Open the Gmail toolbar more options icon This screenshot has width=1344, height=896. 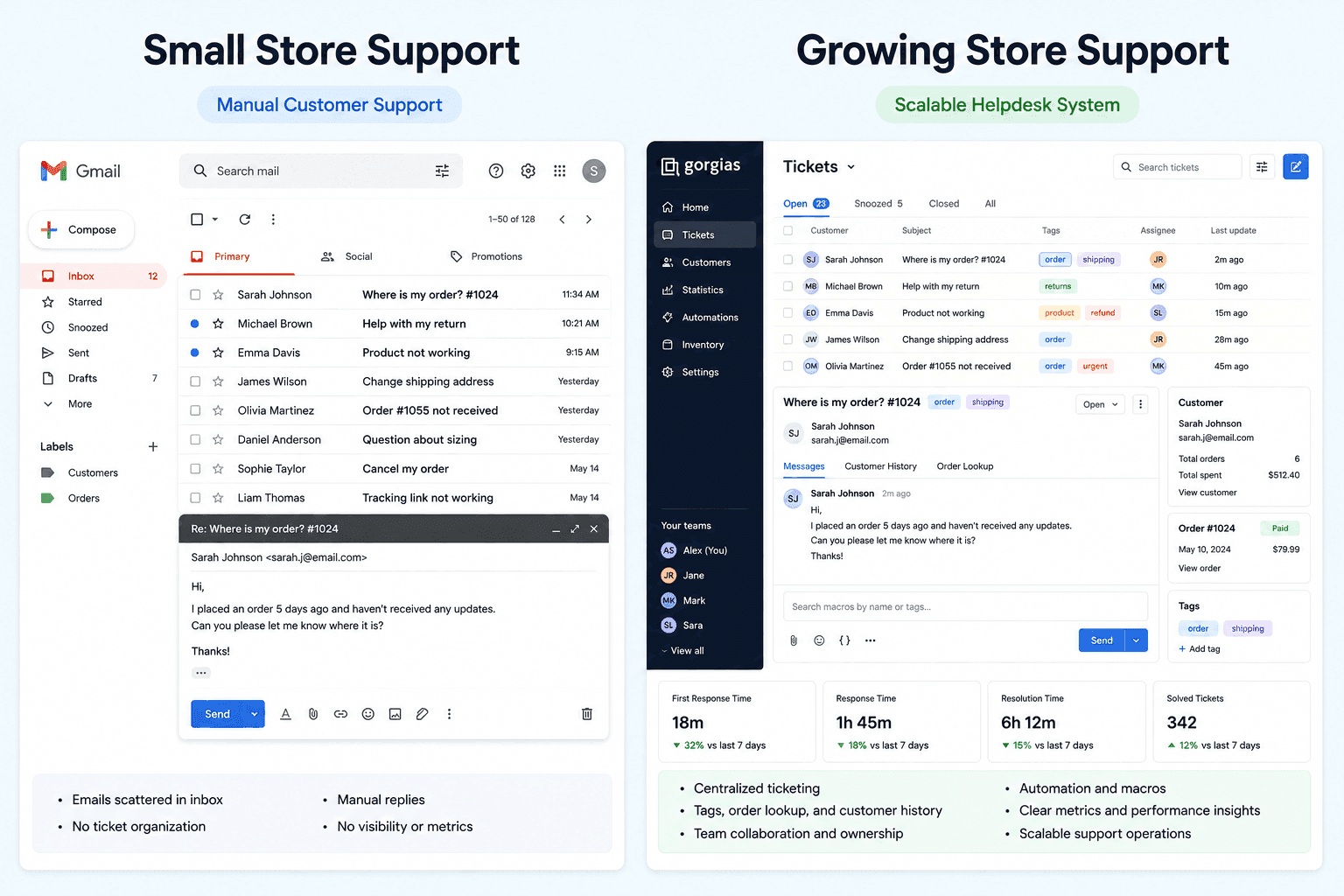pos(273,219)
